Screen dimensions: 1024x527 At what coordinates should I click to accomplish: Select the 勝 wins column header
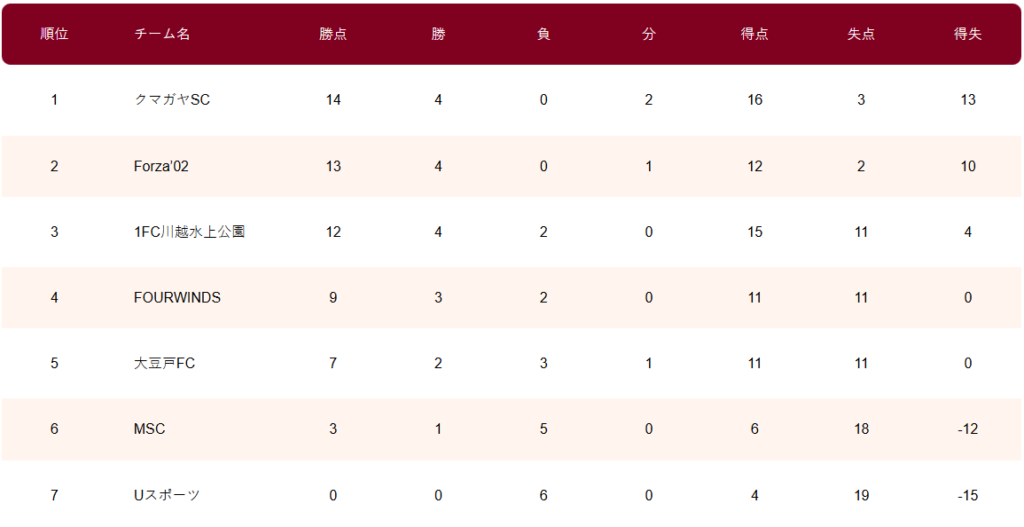(438, 35)
